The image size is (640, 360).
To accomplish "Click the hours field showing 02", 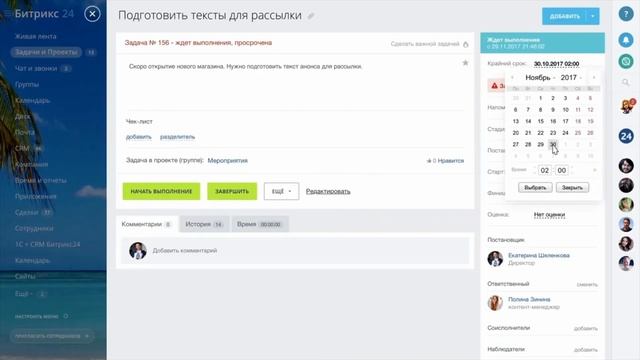I will [544, 170].
